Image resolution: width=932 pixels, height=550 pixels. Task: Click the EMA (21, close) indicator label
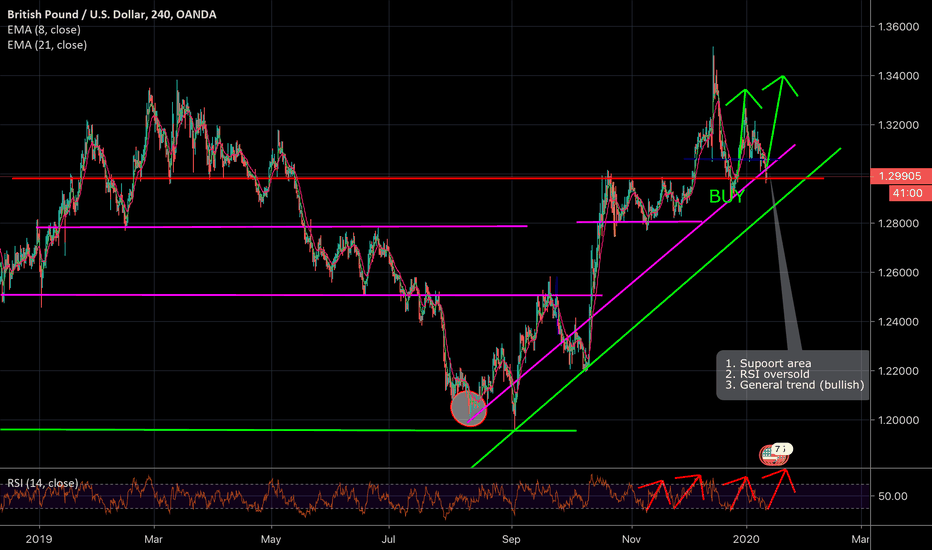click(x=48, y=45)
